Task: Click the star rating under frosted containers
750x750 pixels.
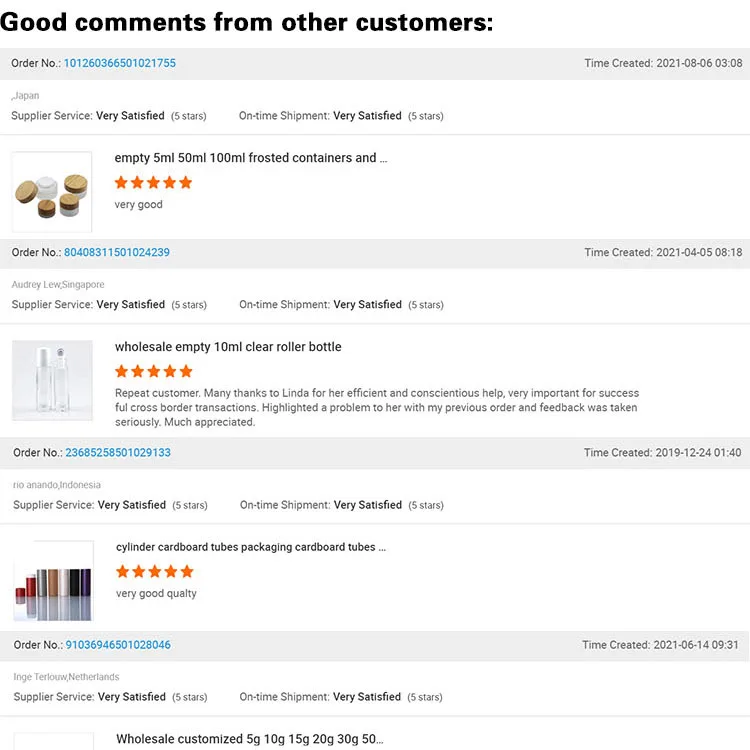Action: pos(153,182)
